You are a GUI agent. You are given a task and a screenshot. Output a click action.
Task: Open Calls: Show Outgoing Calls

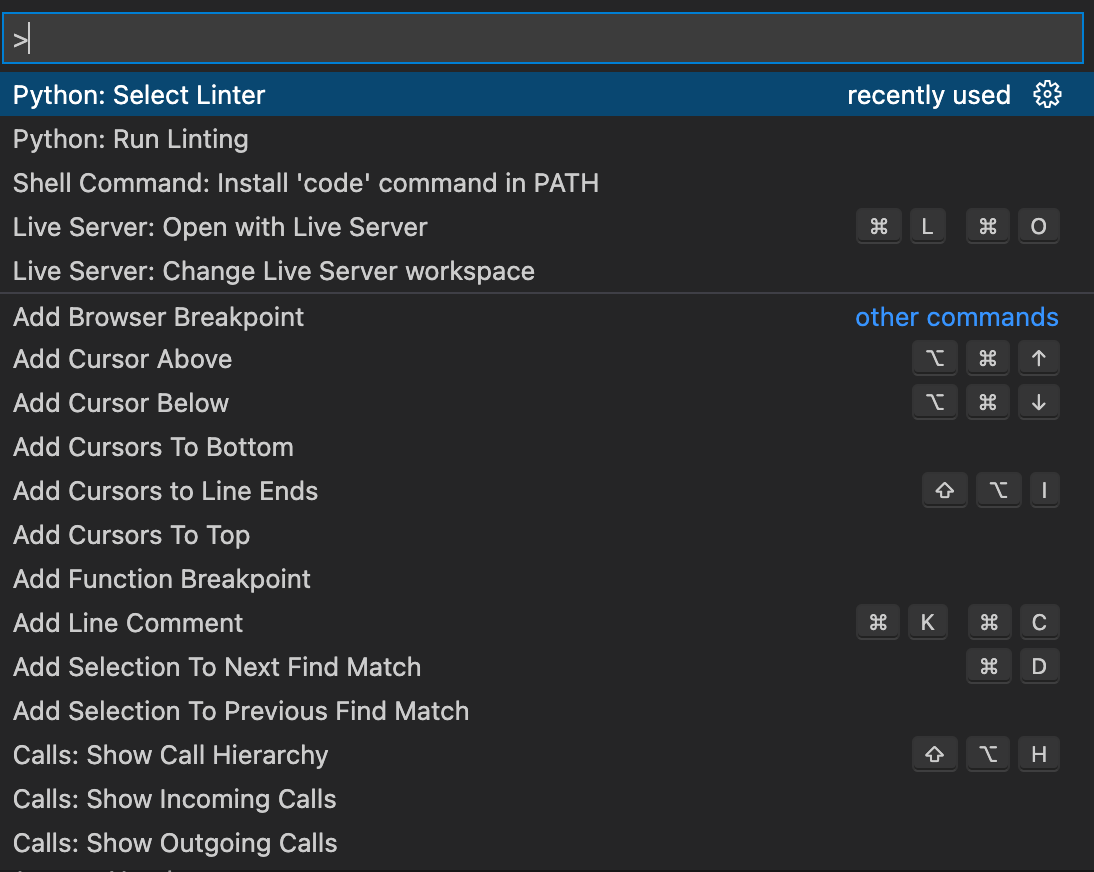coord(547,842)
